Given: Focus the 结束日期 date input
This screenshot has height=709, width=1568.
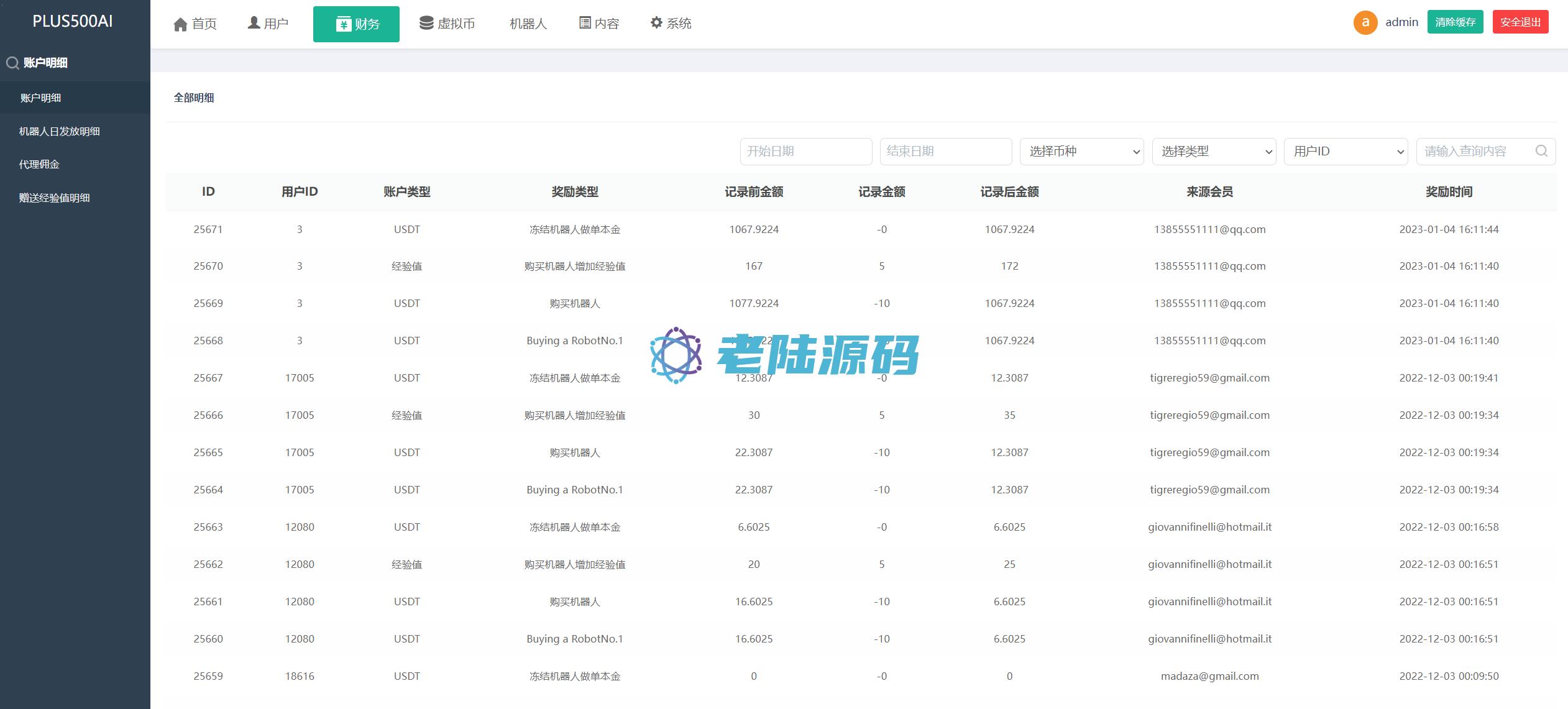Looking at the screenshot, I should [x=945, y=151].
